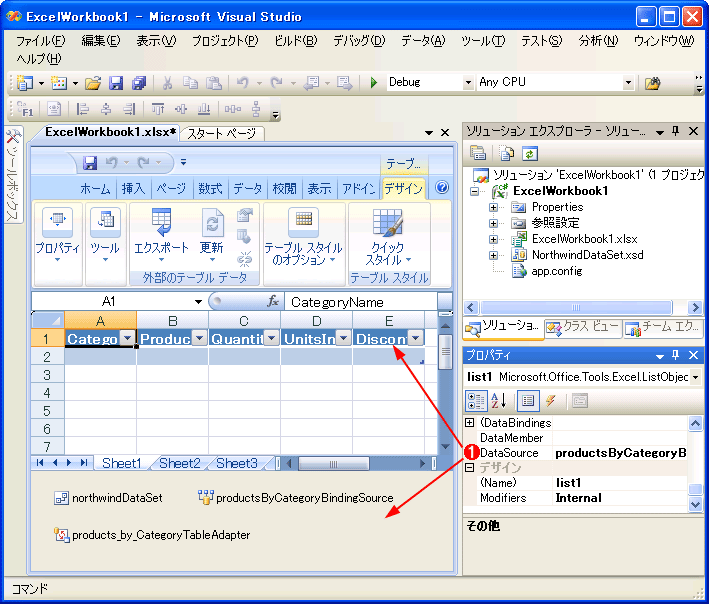Open the Any CPU platform dropdown
Screen dimensions: 709x604
pos(628,83)
